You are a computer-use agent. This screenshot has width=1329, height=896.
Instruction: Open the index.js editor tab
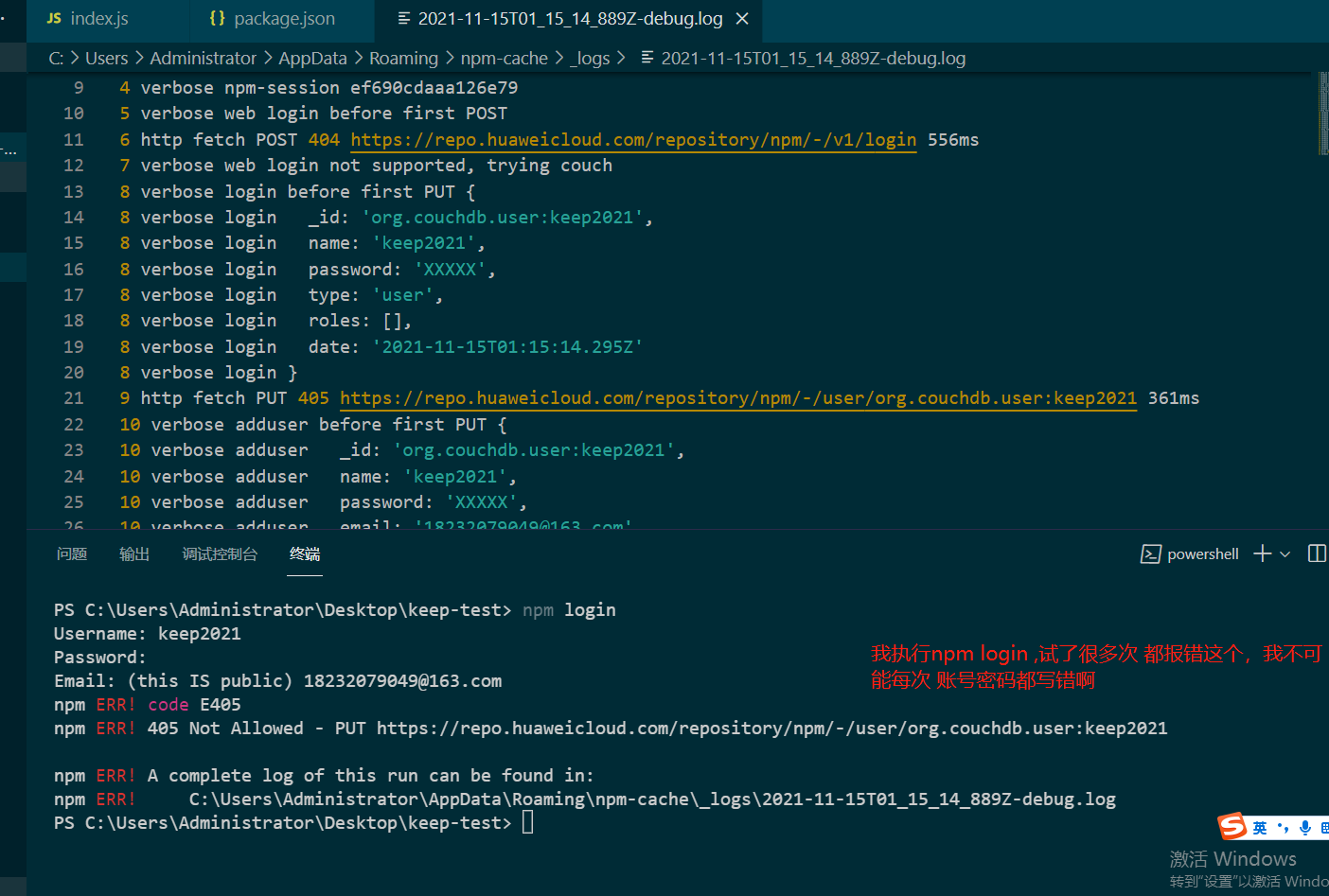(88, 19)
